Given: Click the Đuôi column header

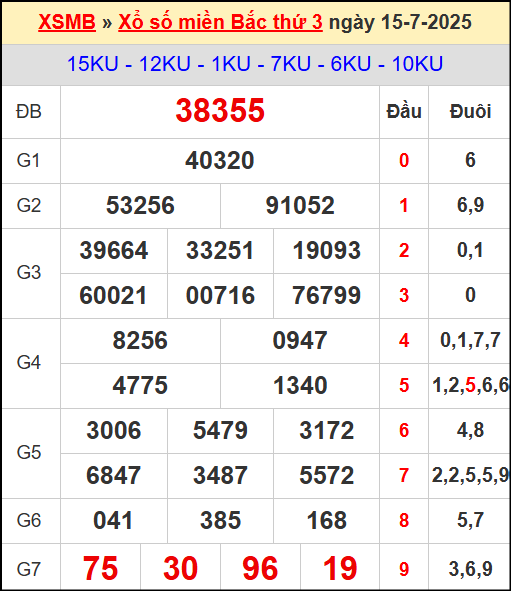Looking at the screenshot, I should pyautogui.click(x=470, y=112).
